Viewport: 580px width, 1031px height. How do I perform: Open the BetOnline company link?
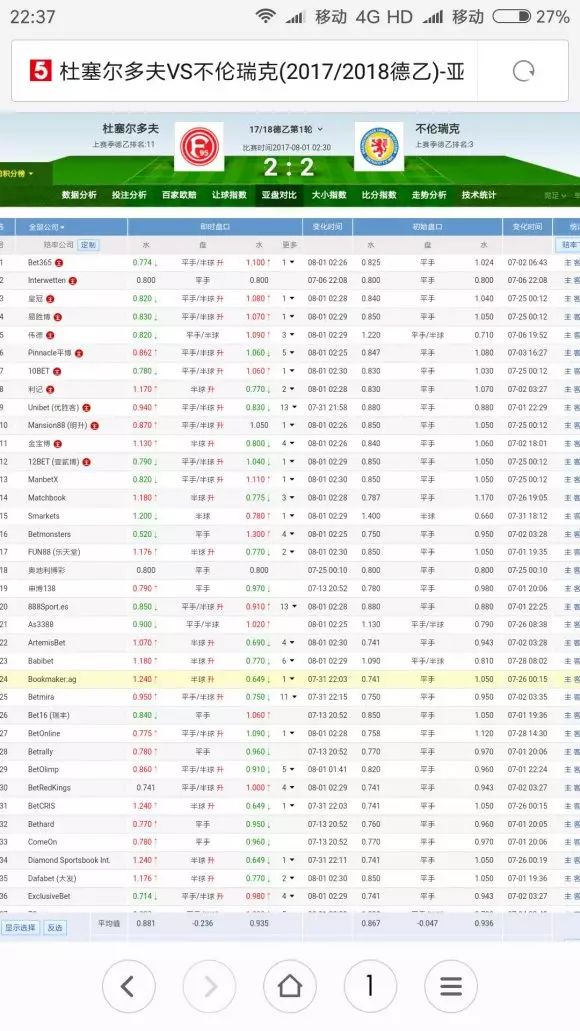coord(44,733)
